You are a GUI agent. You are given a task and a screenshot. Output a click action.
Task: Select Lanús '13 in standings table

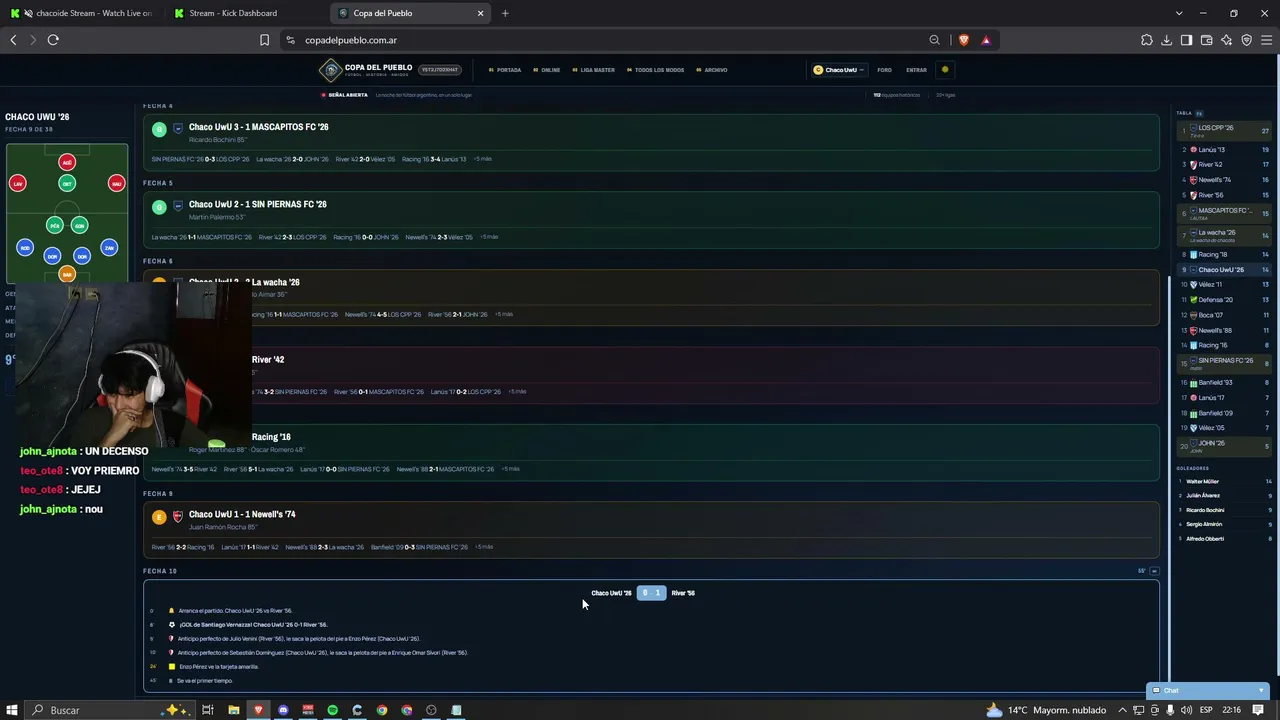[x=1224, y=150]
